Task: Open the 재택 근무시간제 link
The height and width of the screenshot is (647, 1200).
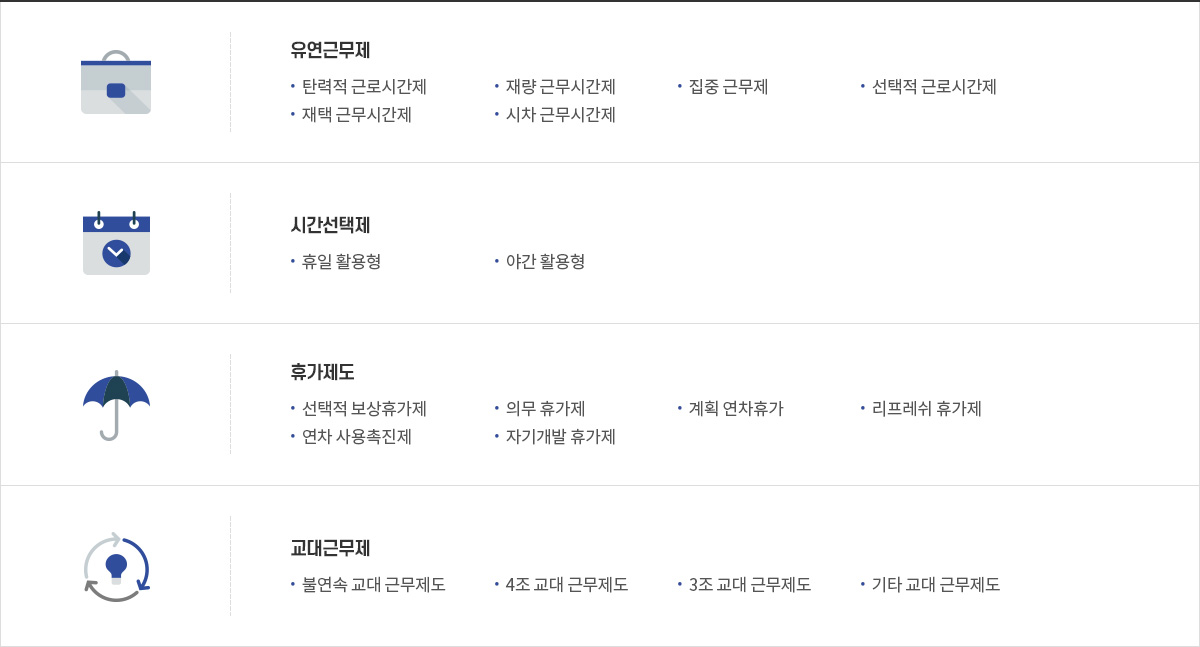Action: [356, 115]
